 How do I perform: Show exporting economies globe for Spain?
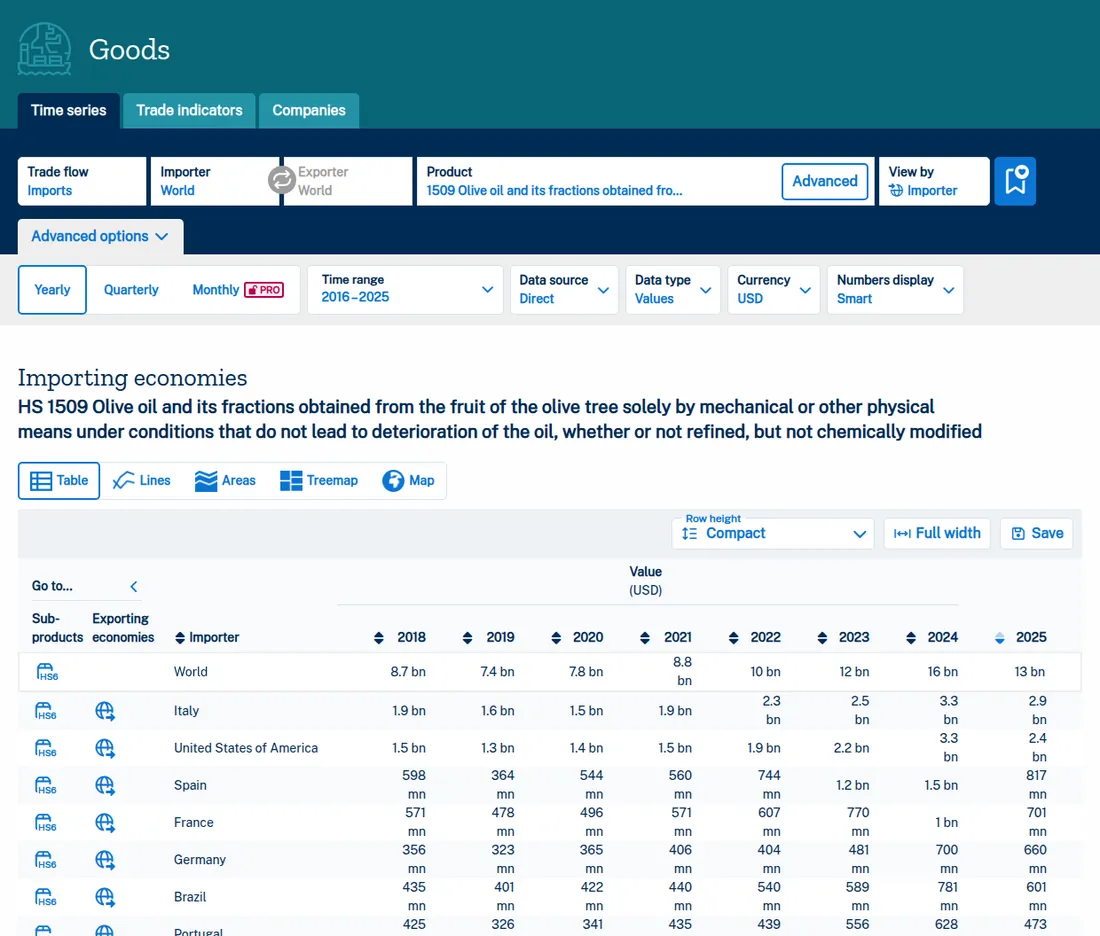coord(105,785)
